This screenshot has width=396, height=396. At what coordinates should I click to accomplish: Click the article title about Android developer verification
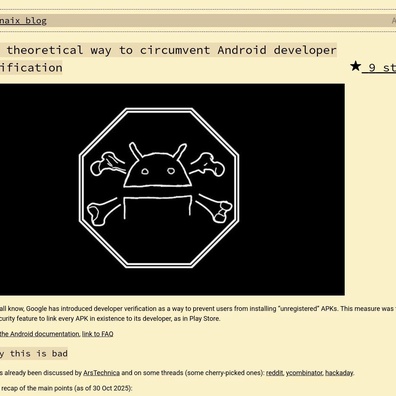tap(168, 59)
